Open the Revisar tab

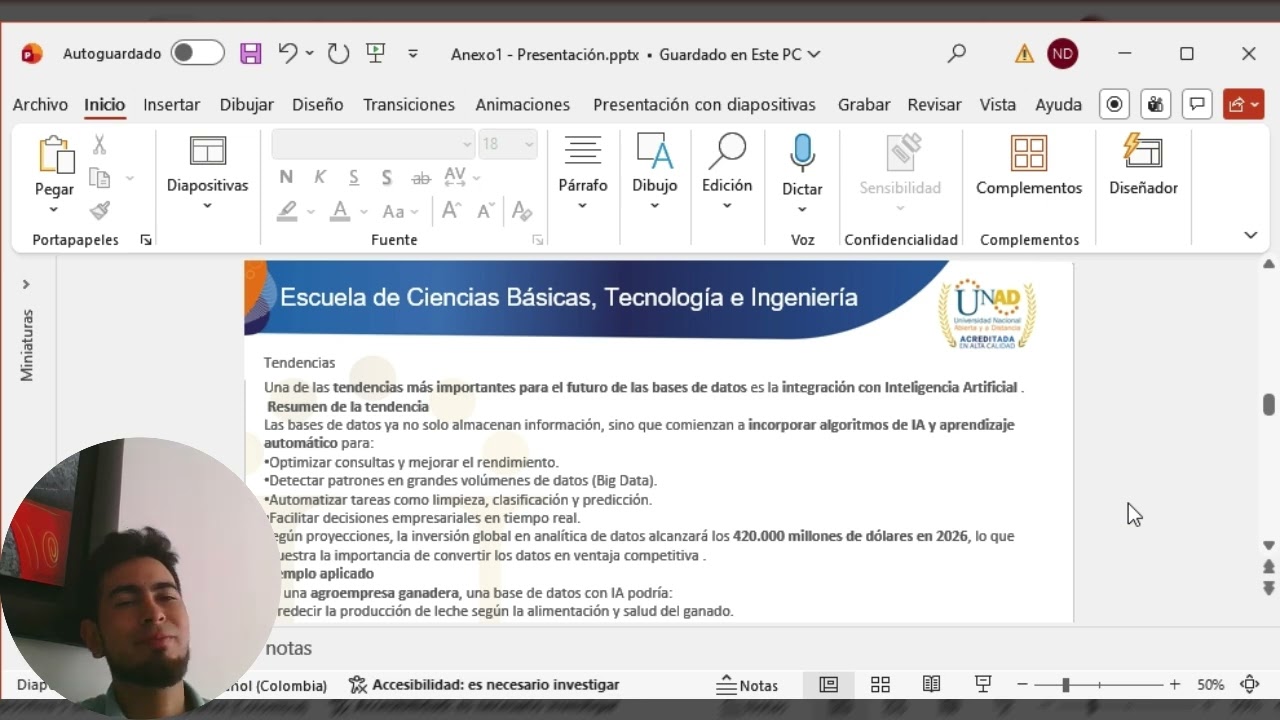pos(934,104)
